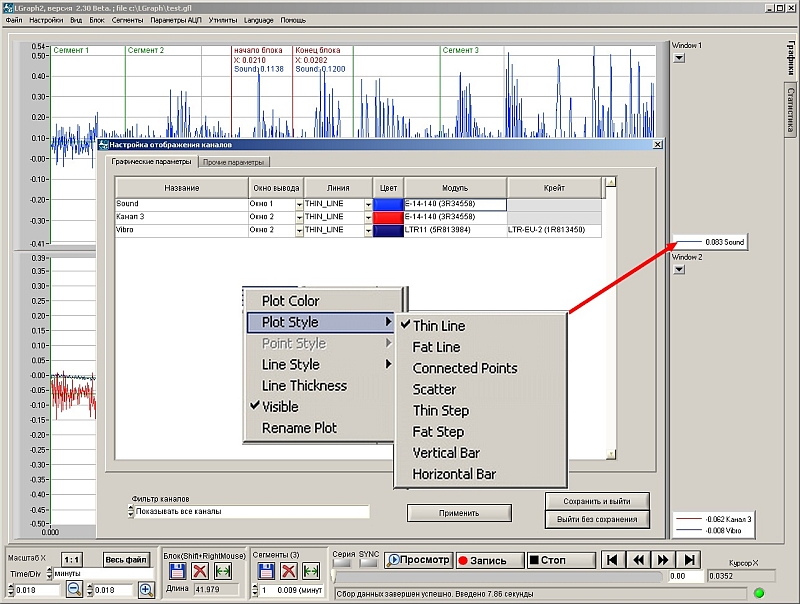Click the Фильтр каналов input field
Screen dimensions: 800x604
[x=250, y=511]
